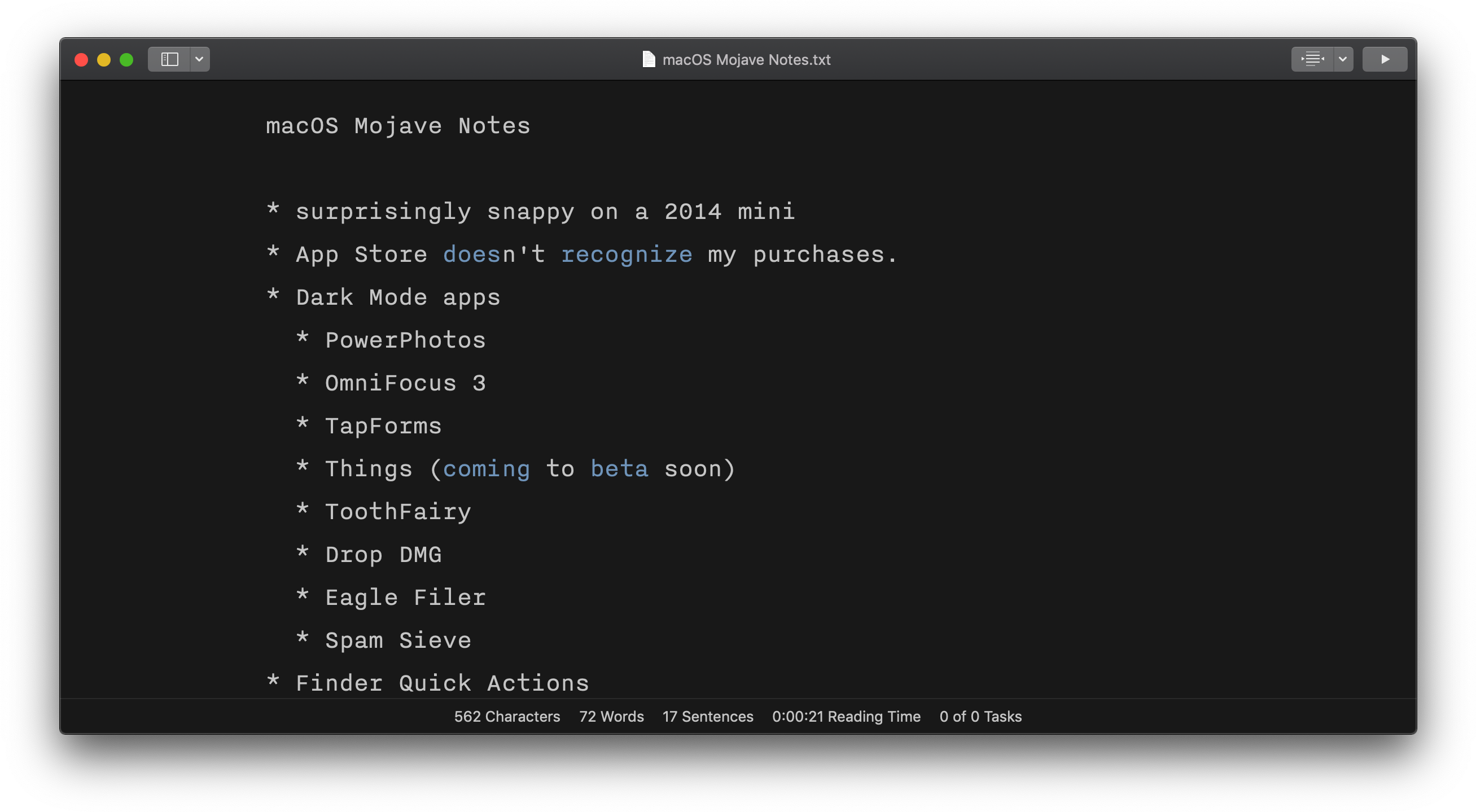Click the red close window button
1476x812 pixels.
tap(81, 60)
